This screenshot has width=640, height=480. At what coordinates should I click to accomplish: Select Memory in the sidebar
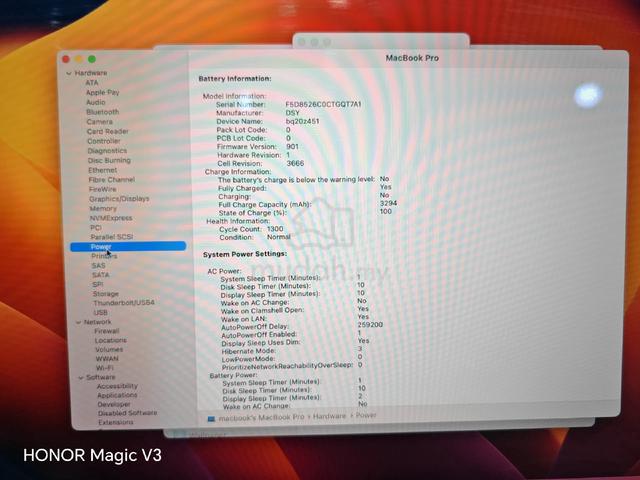point(103,209)
